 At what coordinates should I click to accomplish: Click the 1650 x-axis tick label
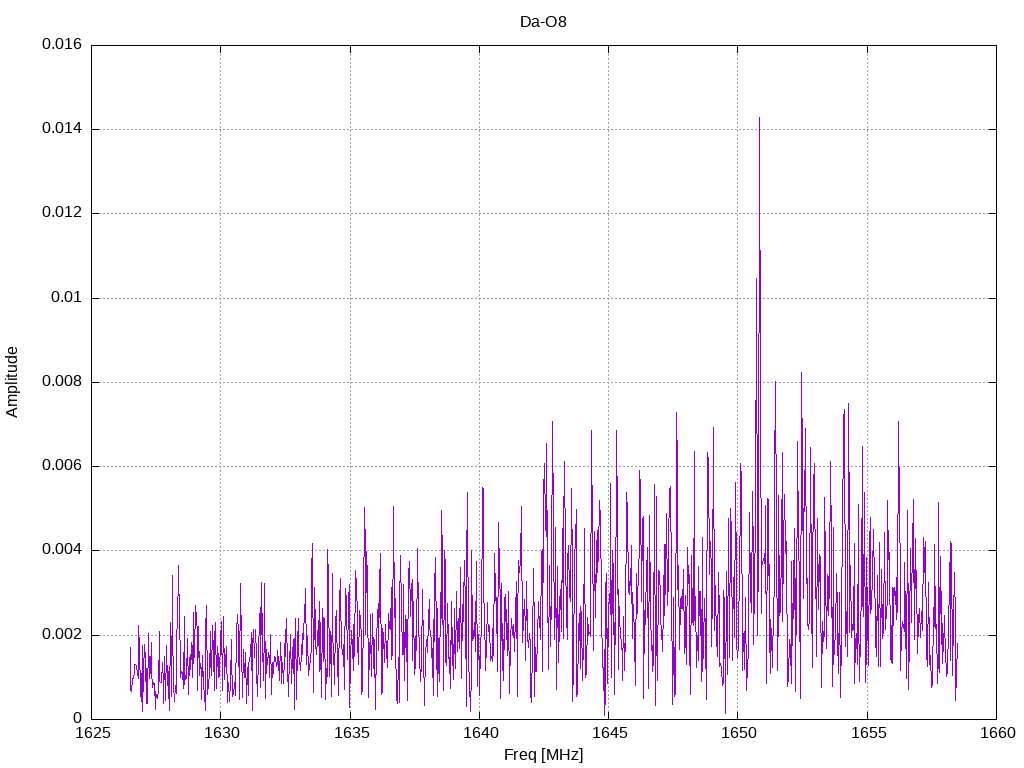[x=738, y=734]
